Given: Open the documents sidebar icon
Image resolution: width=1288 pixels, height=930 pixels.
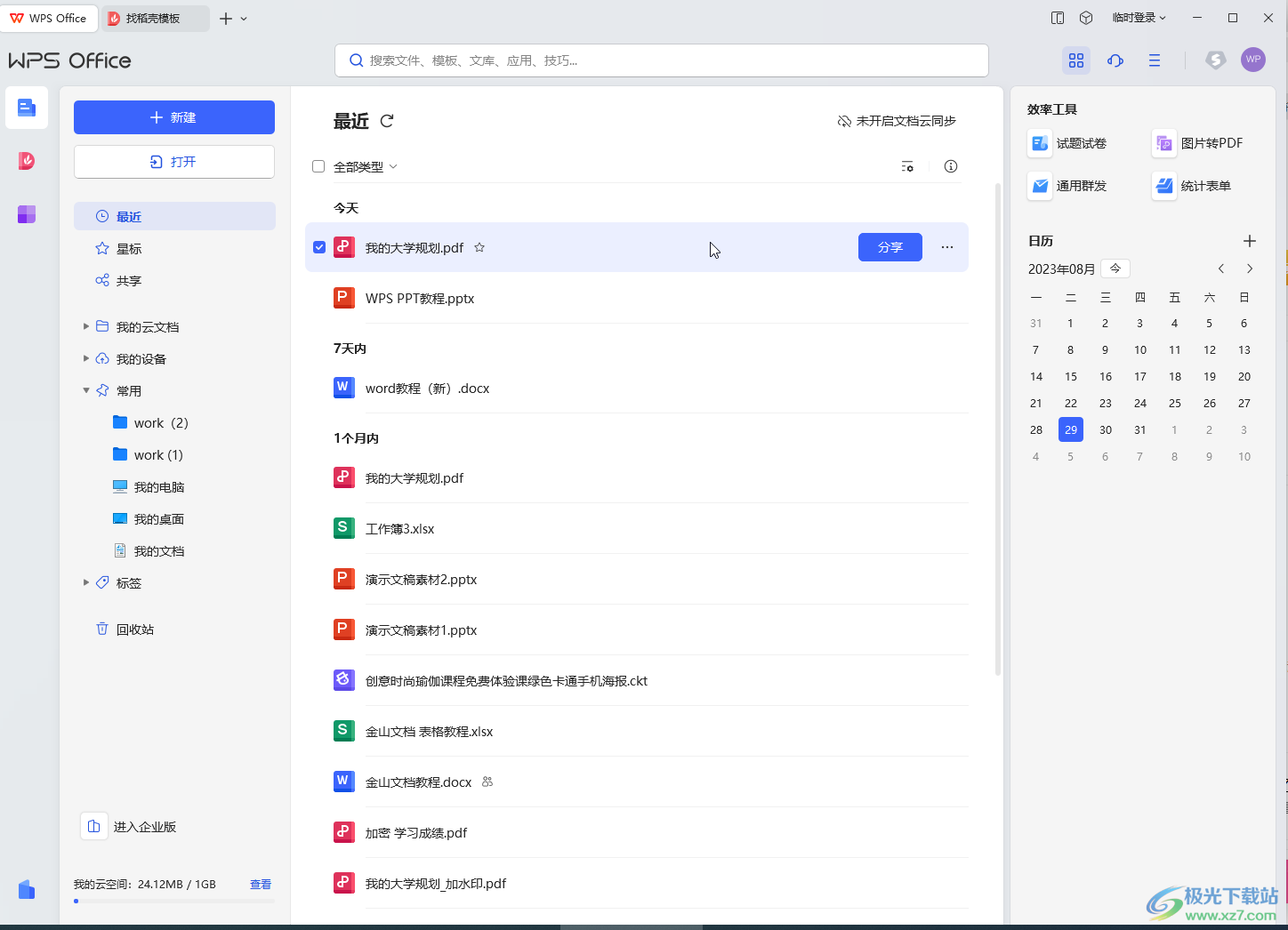Looking at the screenshot, I should [27, 108].
